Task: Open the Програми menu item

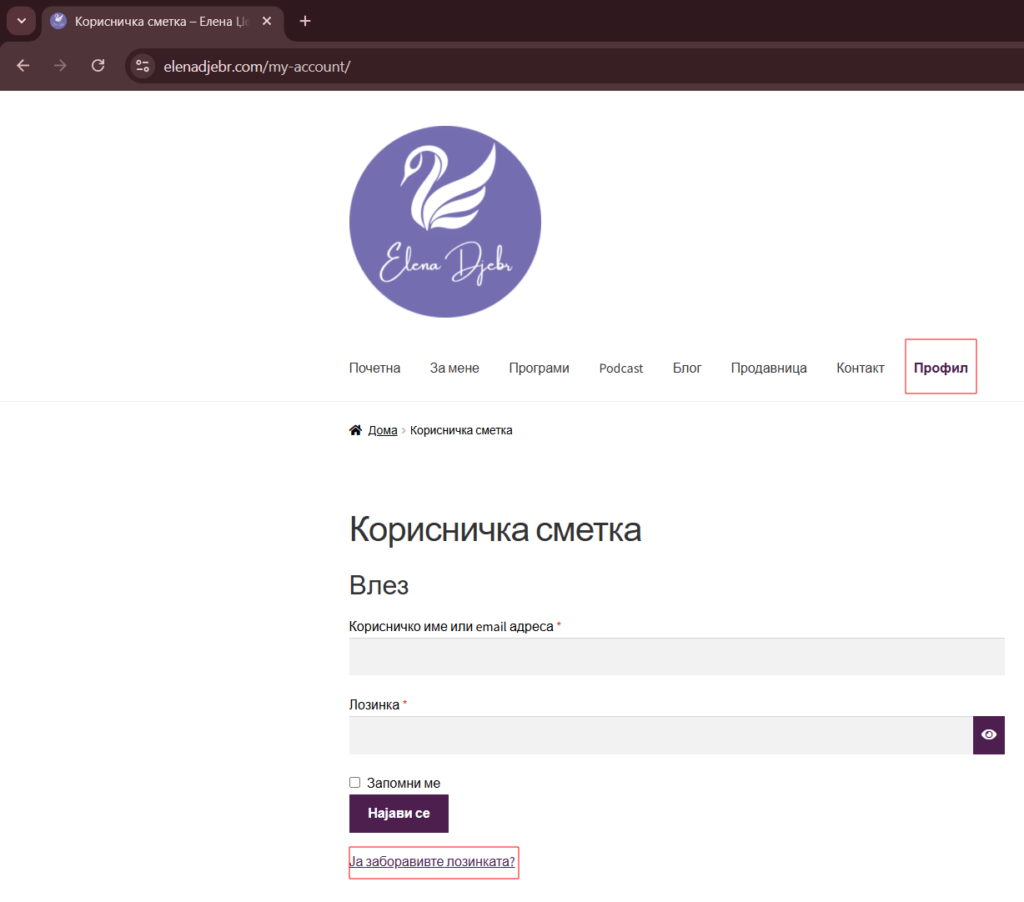Action: (538, 368)
